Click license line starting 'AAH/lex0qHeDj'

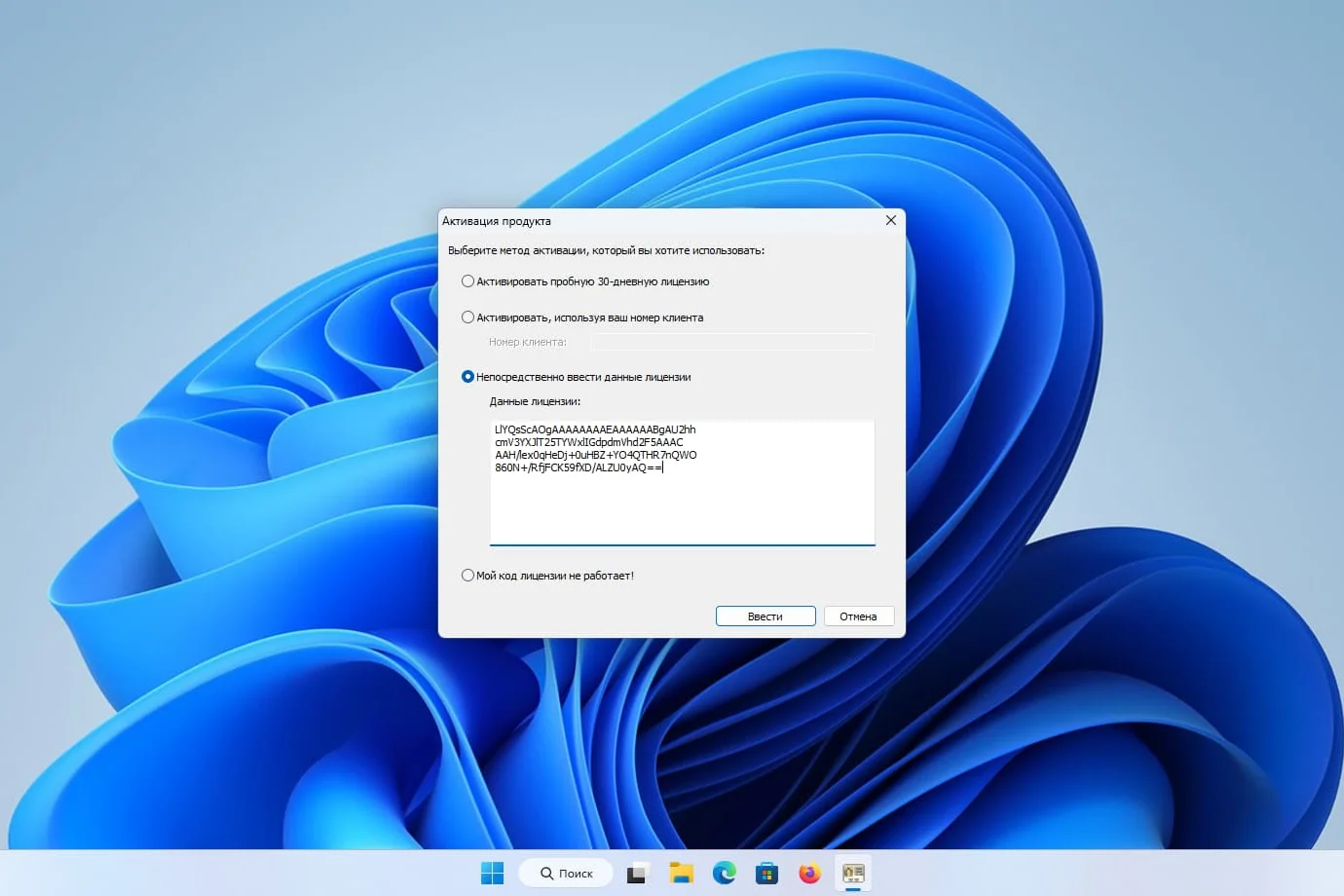tap(596, 455)
